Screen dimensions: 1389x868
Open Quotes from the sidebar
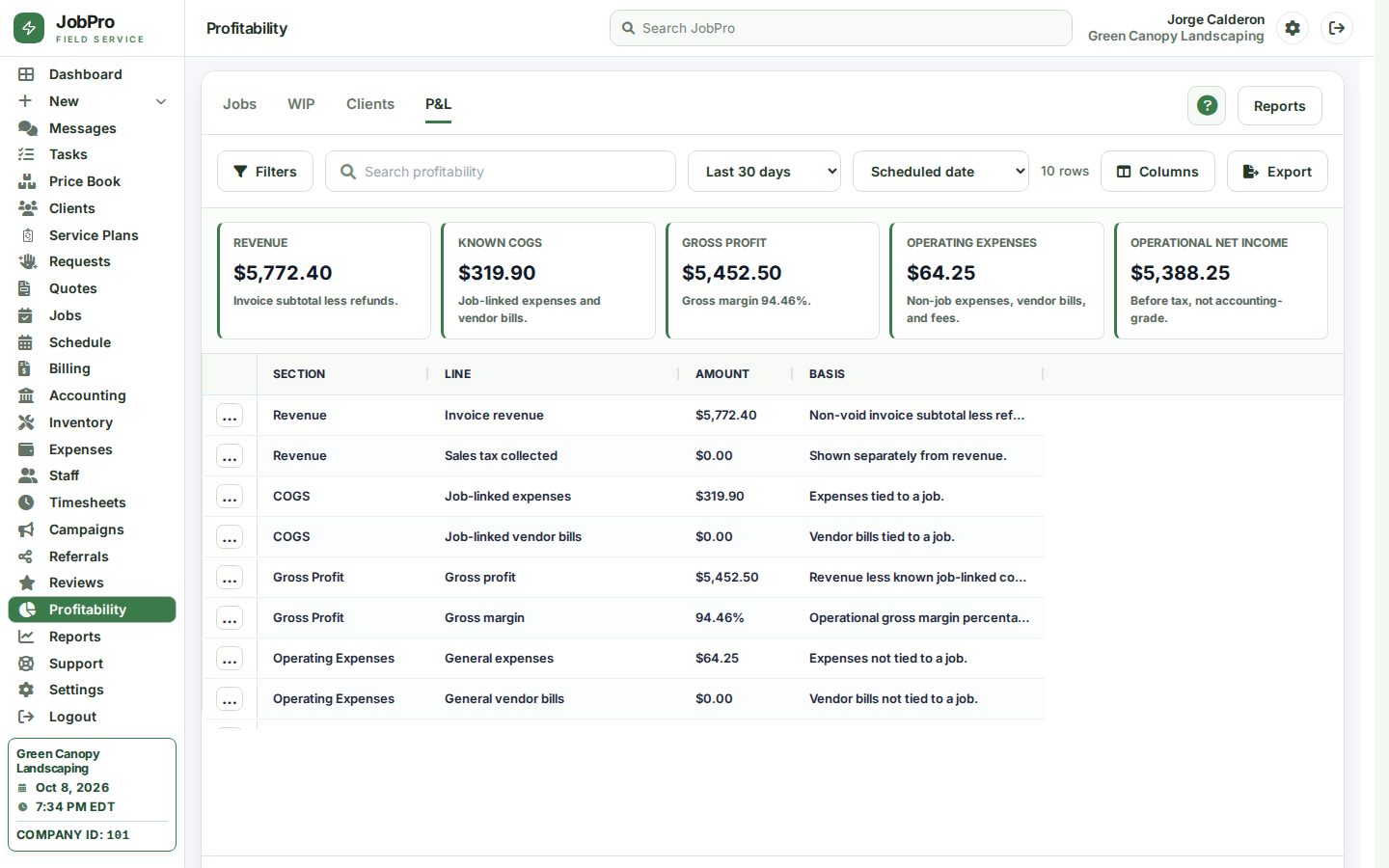(x=93, y=288)
